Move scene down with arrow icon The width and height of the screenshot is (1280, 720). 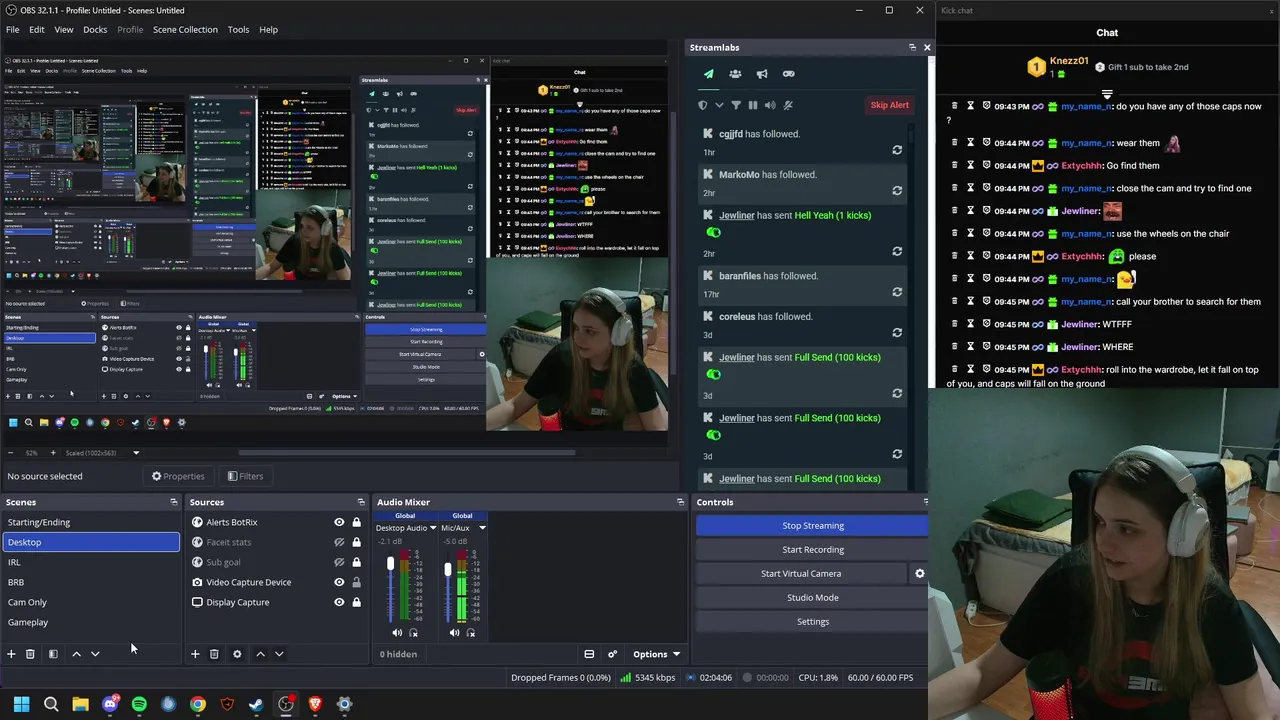click(95, 654)
